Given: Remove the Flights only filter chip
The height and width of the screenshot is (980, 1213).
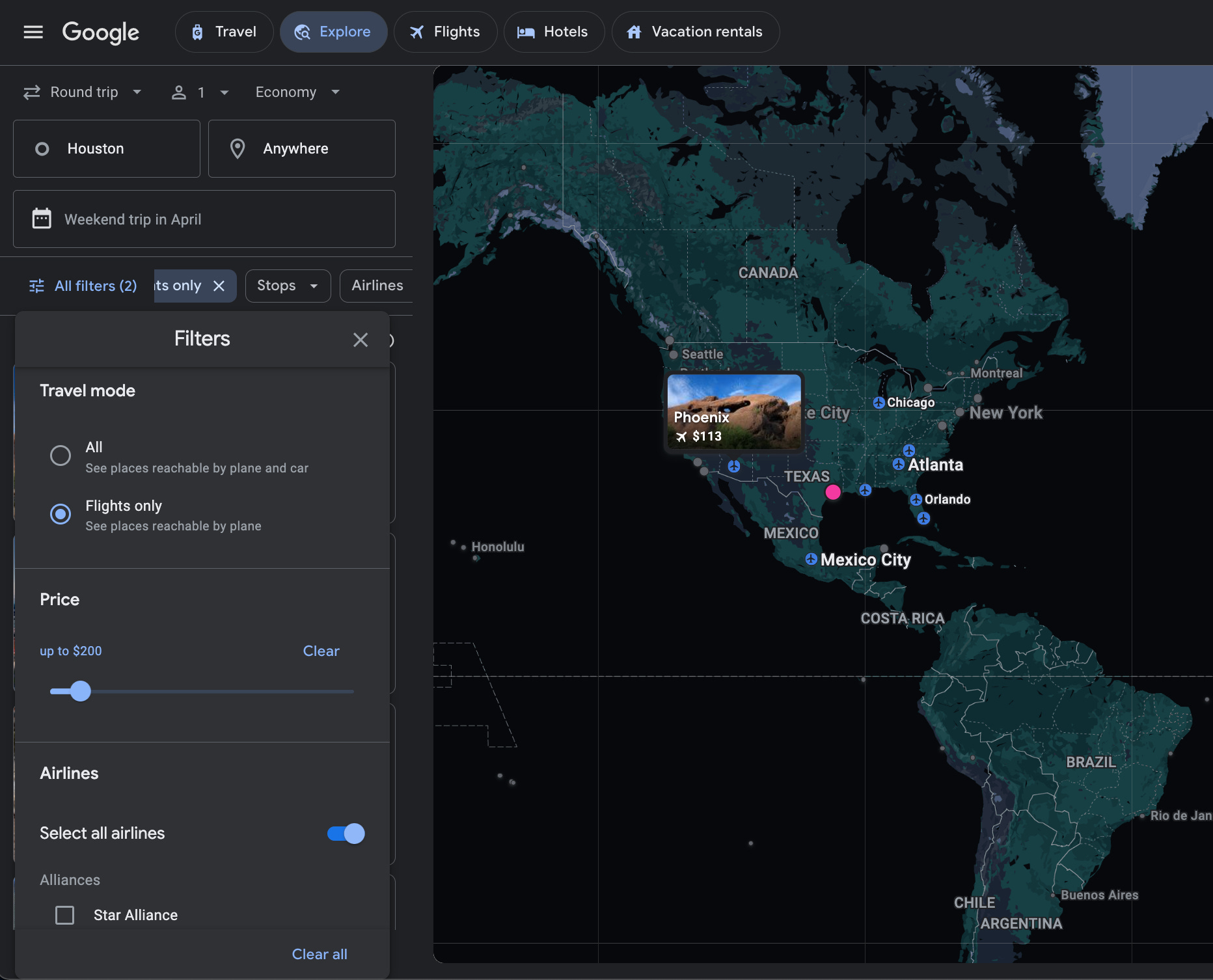Looking at the screenshot, I should click(x=219, y=286).
